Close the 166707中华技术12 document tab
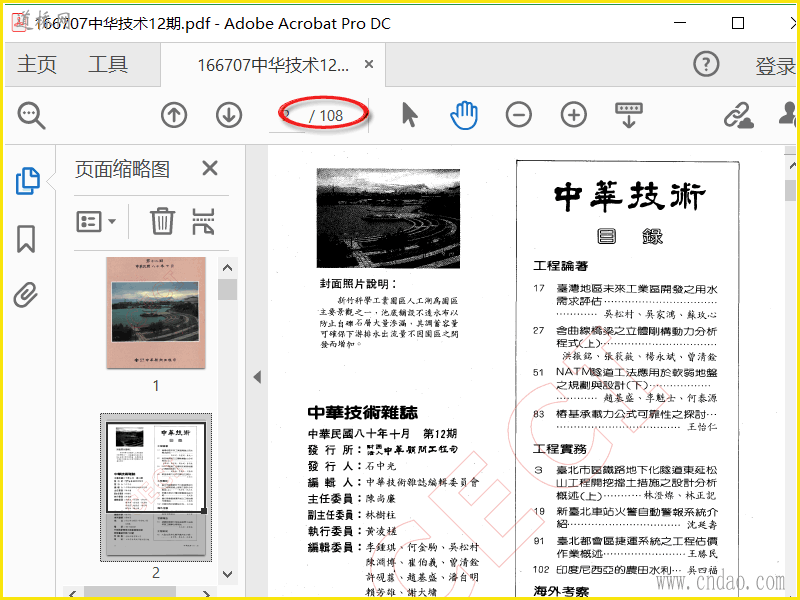 coord(369,64)
